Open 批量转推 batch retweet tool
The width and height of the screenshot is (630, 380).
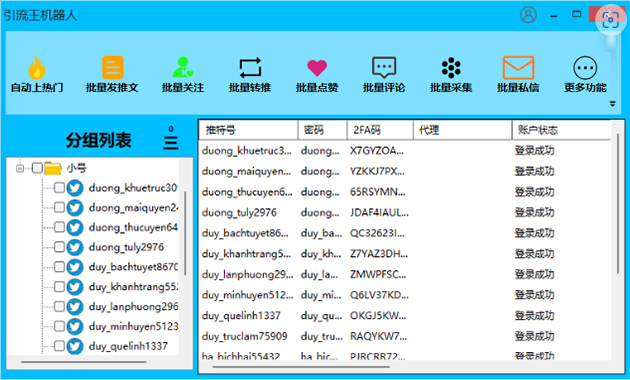(x=250, y=74)
